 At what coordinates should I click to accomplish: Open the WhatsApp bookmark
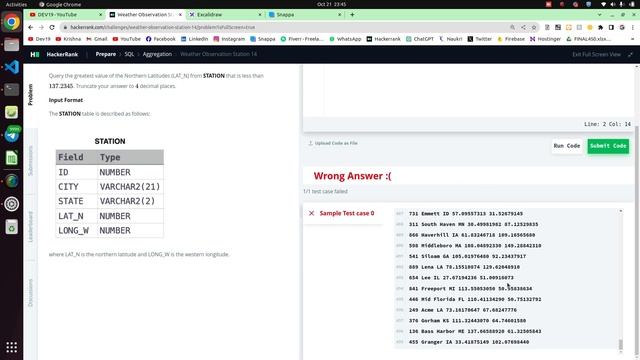[x=345, y=39]
